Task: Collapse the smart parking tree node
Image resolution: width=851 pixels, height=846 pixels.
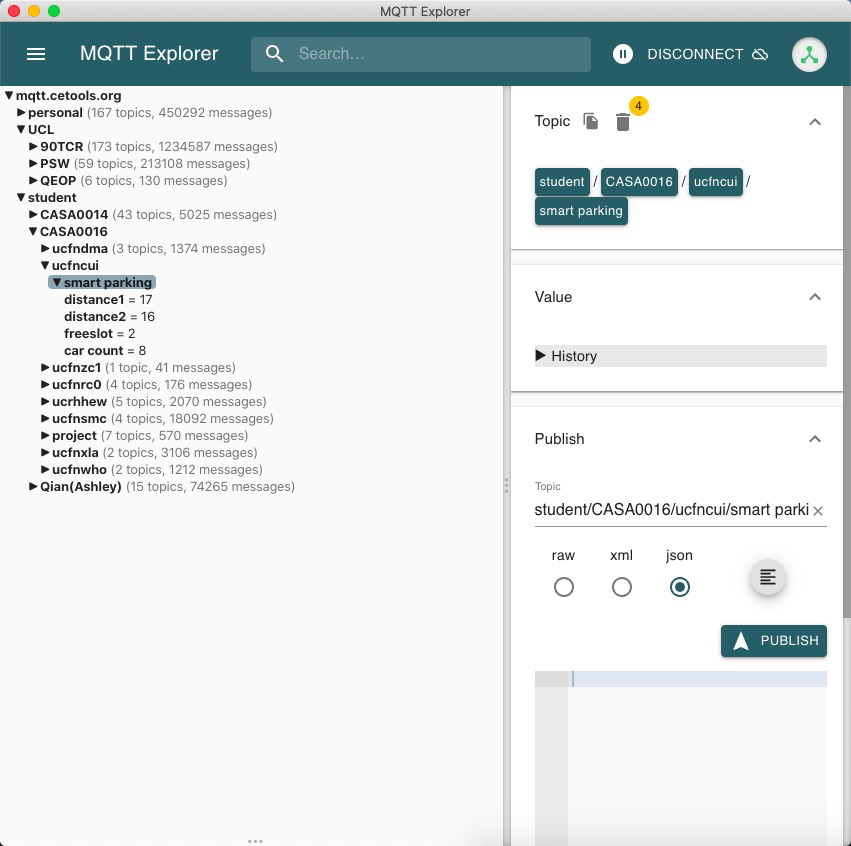Action: coord(57,282)
